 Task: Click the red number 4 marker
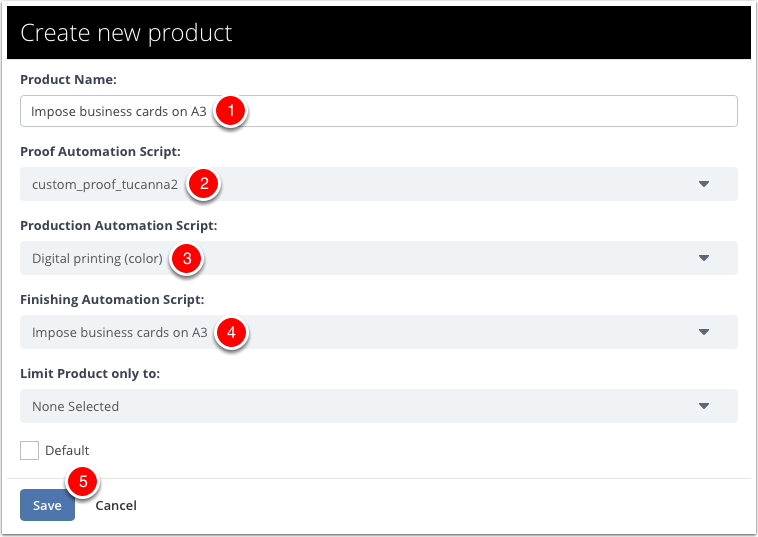point(231,332)
